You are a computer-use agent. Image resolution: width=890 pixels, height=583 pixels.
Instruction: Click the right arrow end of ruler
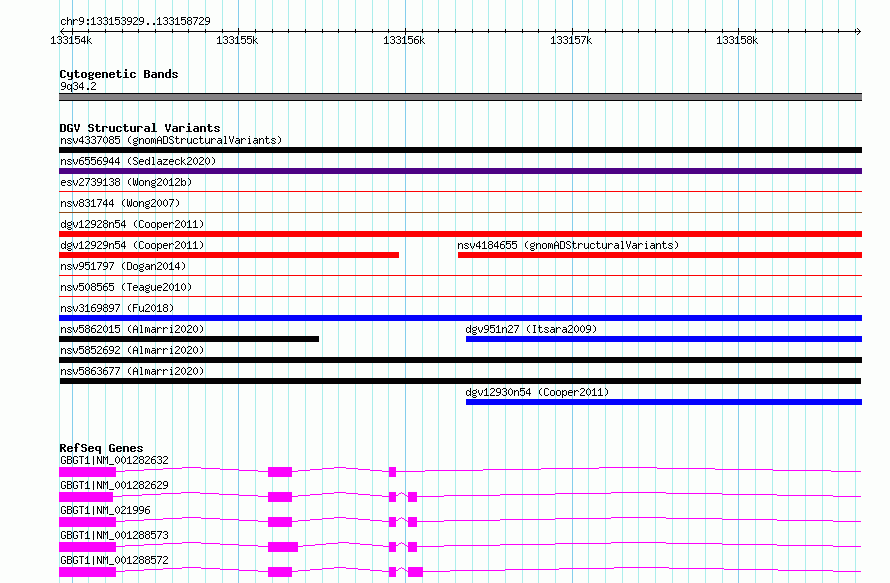pyautogui.click(x=858, y=31)
